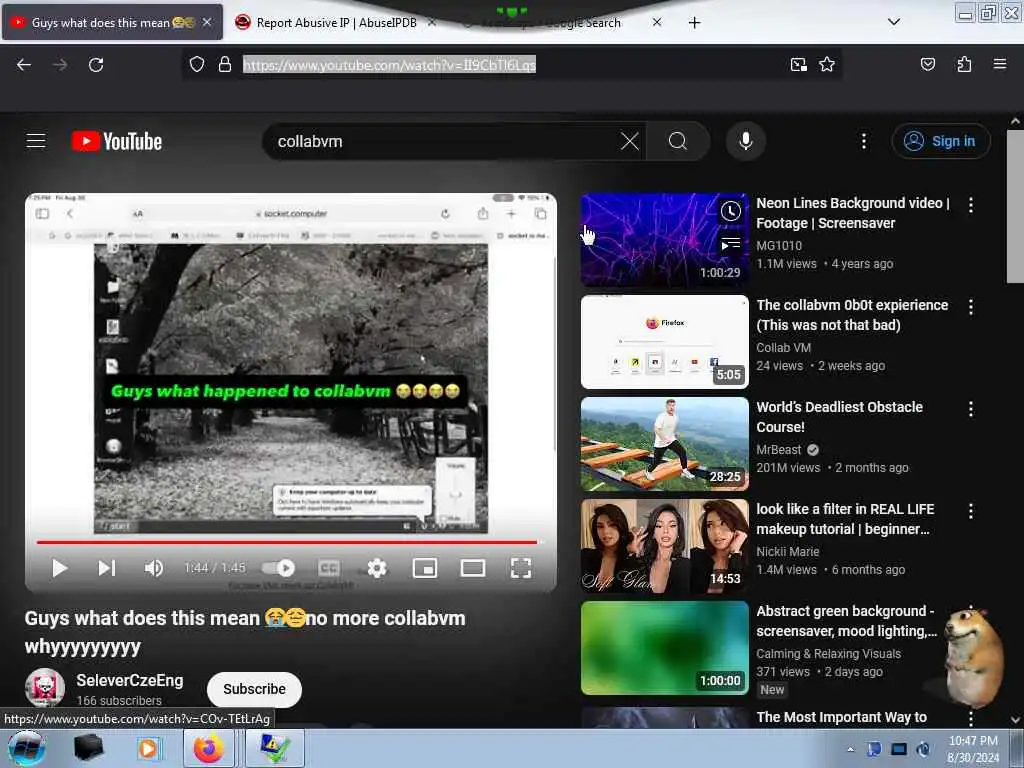Show hidden system tray icons arrow

850,749
